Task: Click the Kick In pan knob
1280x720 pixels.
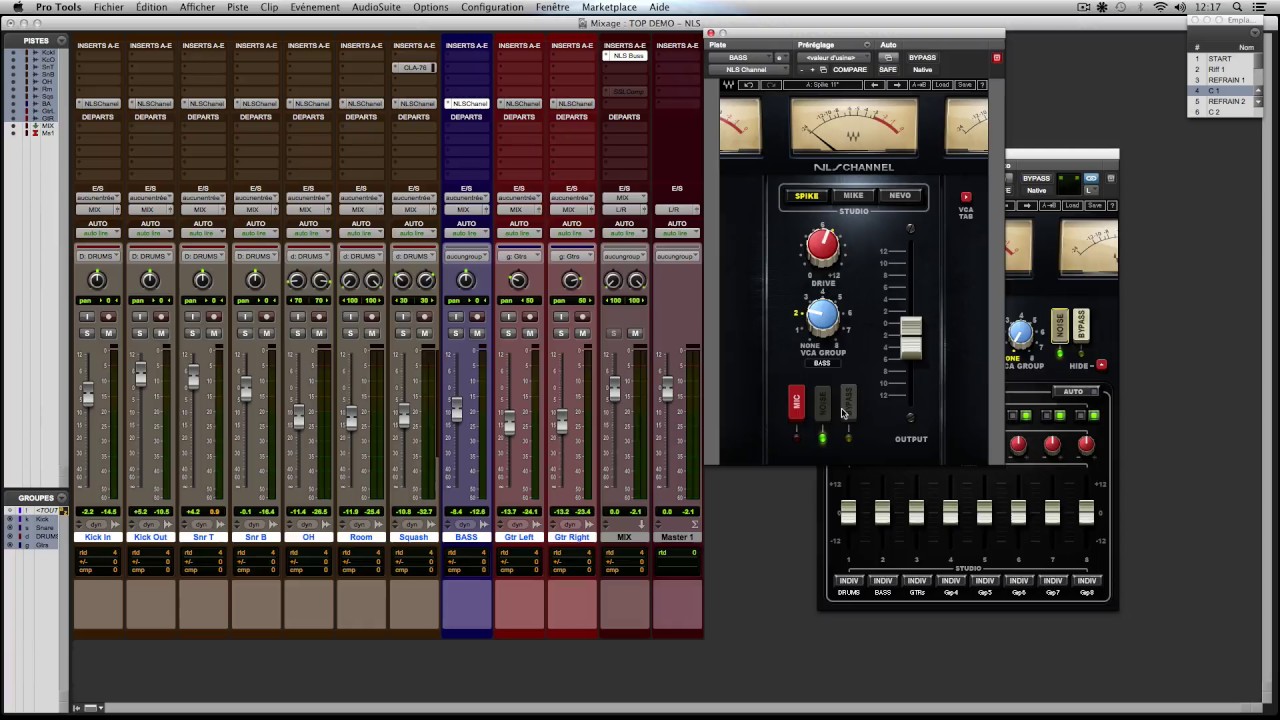Action: click(97, 281)
